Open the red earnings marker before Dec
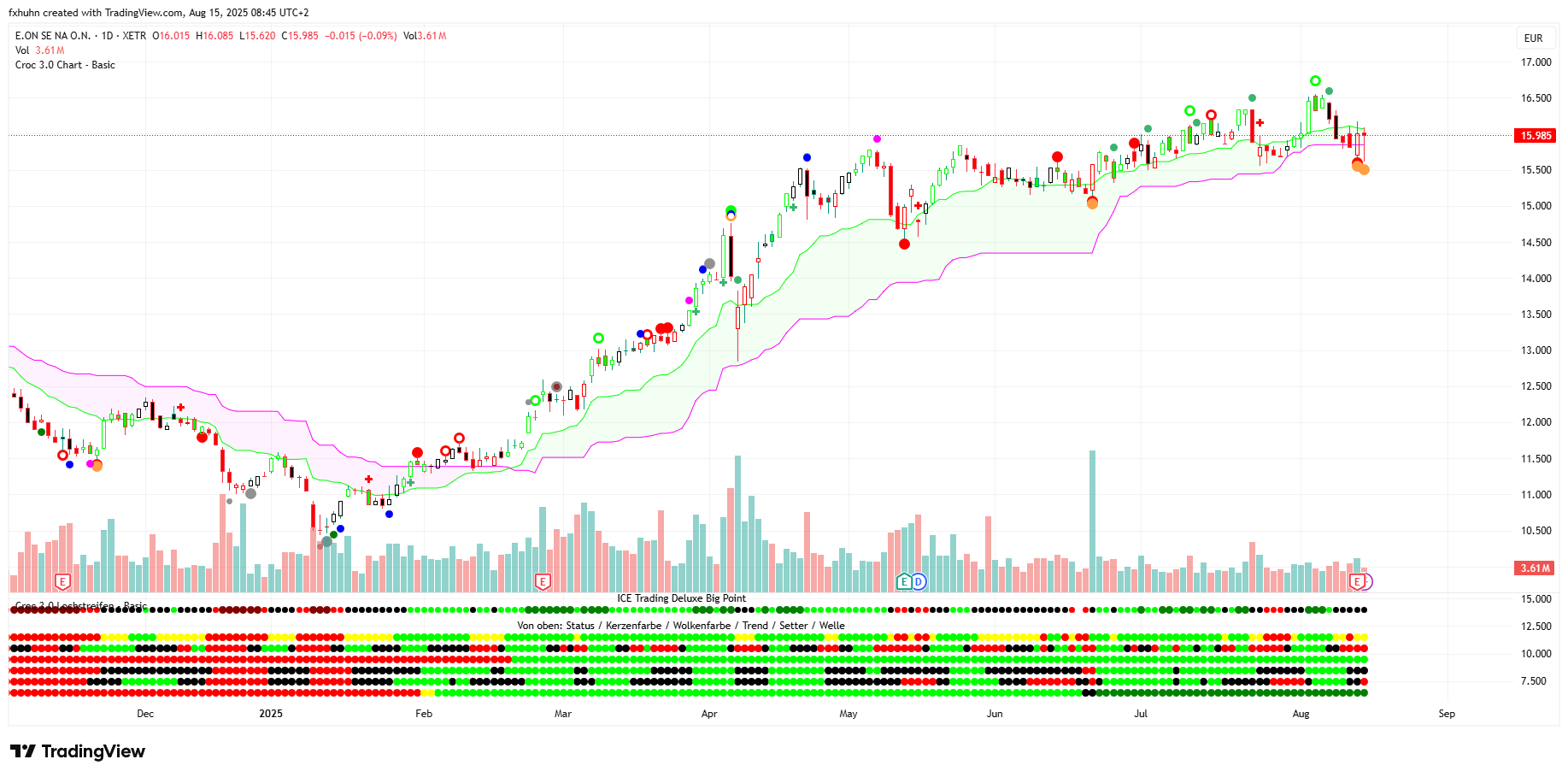 [x=62, y=582]
